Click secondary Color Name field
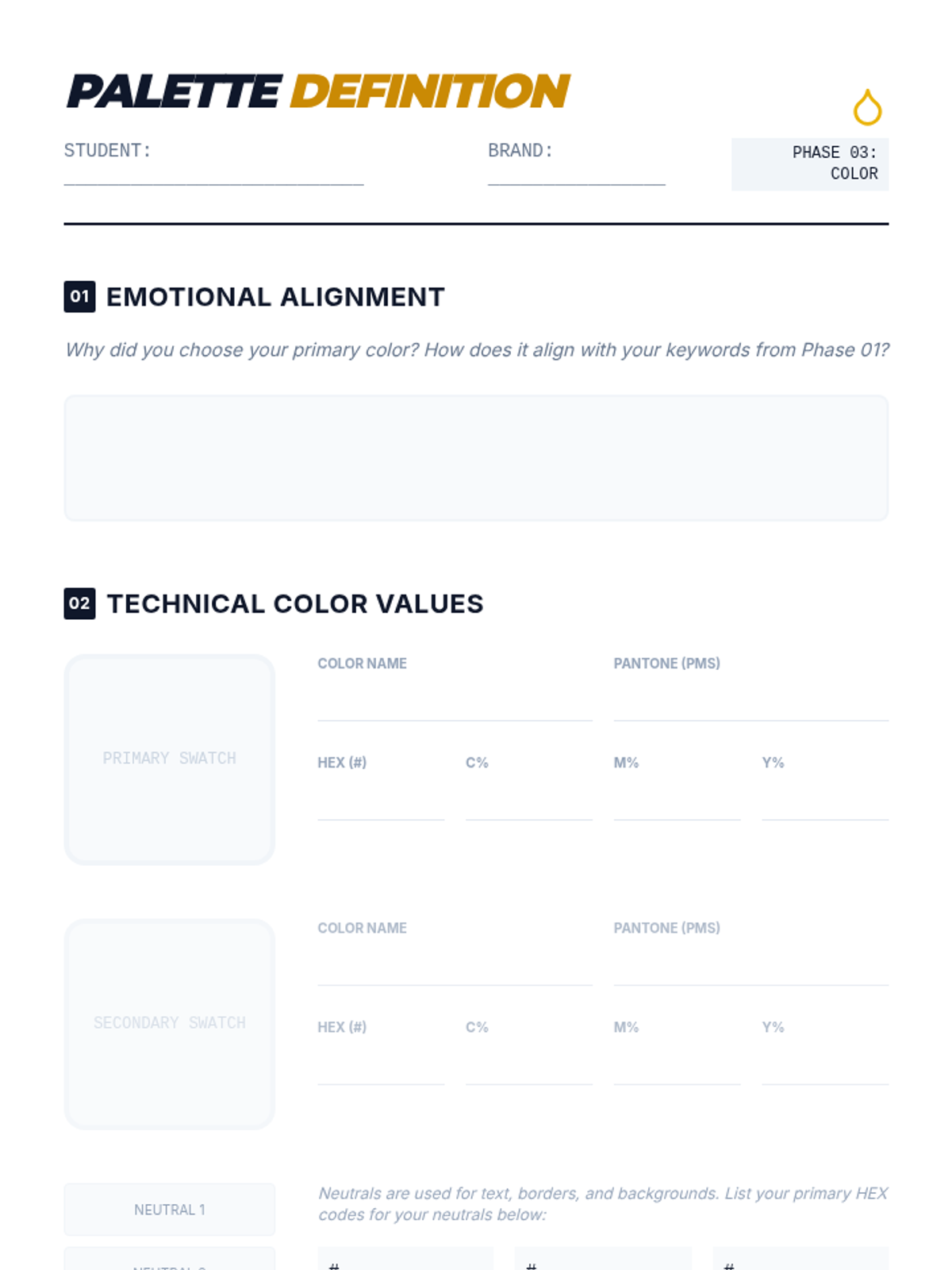The image size is (952, 1270). pos(455,966)
